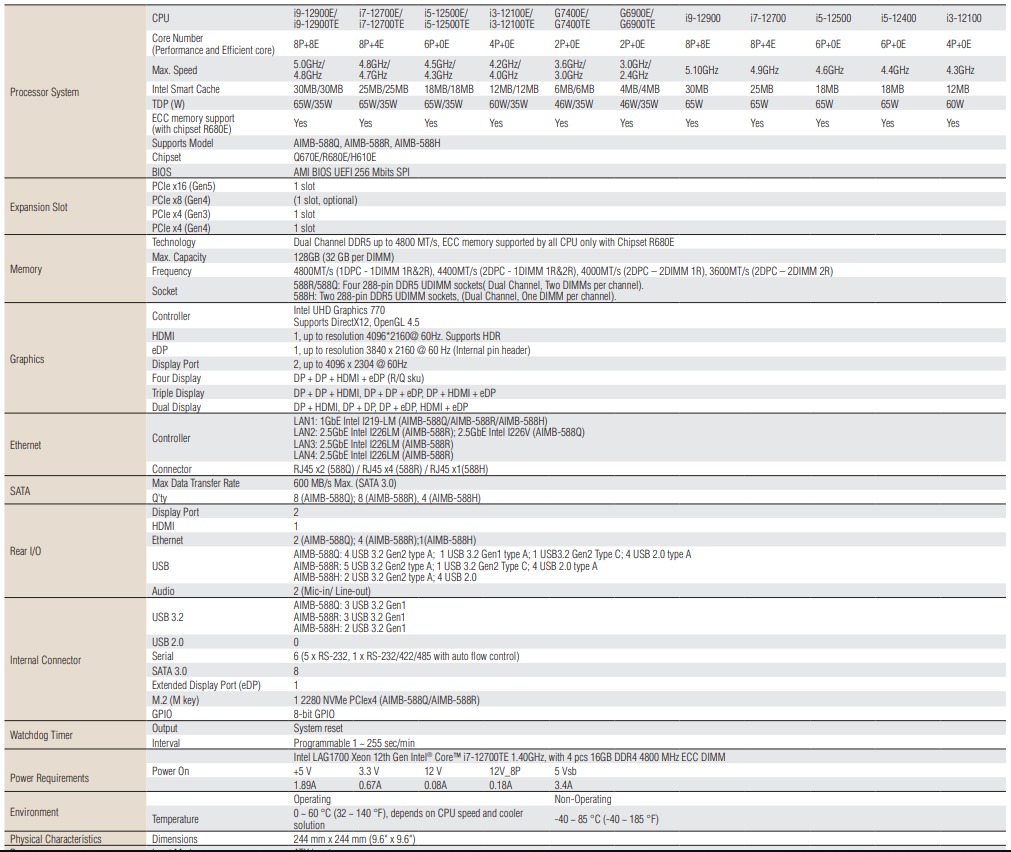
Task: Select the 'AIMB-588H: 2 USB 3.2 Gen2 type A' line
Action: point(385,577)
